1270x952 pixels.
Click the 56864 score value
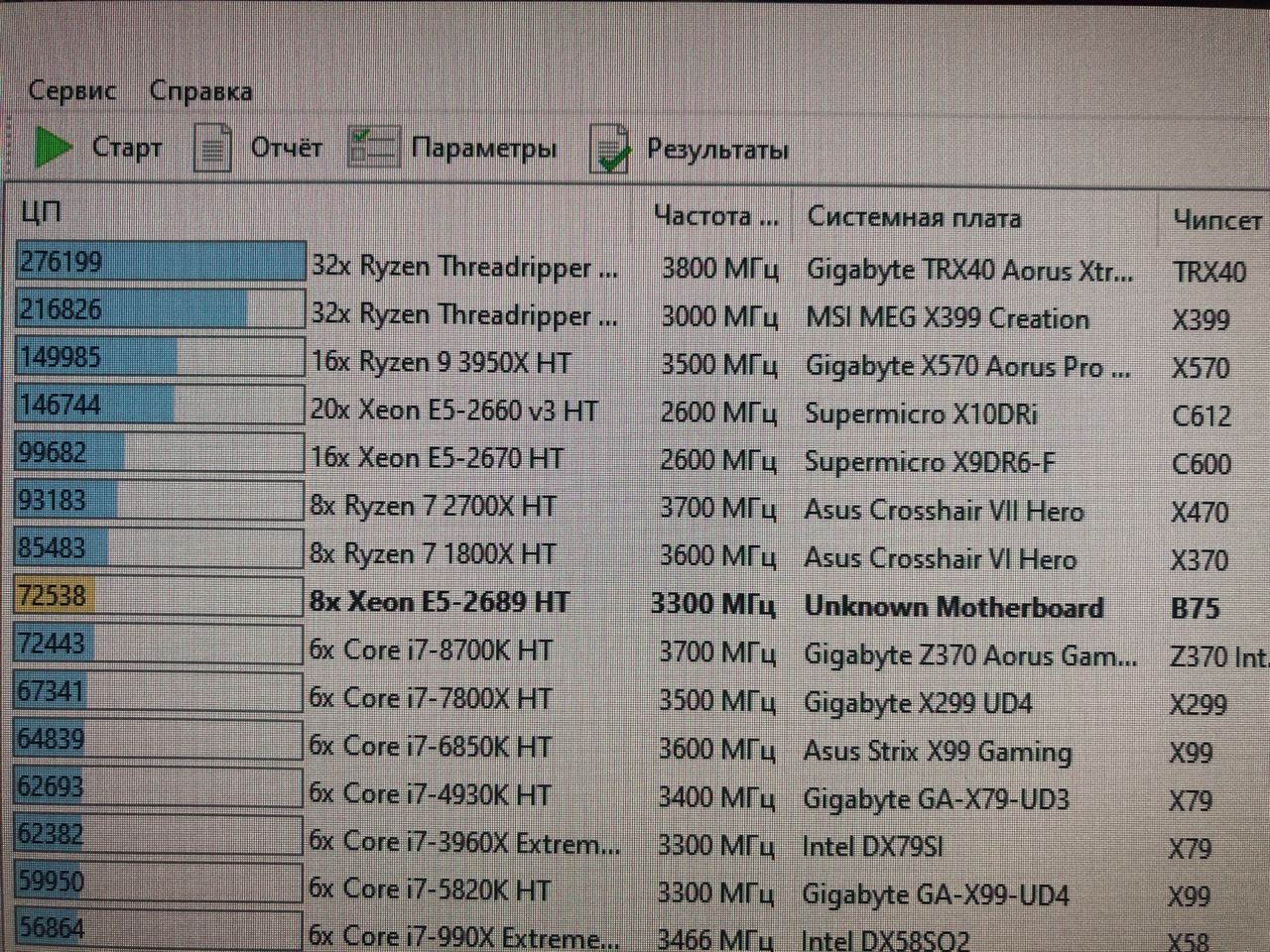[x=51, y=929]
